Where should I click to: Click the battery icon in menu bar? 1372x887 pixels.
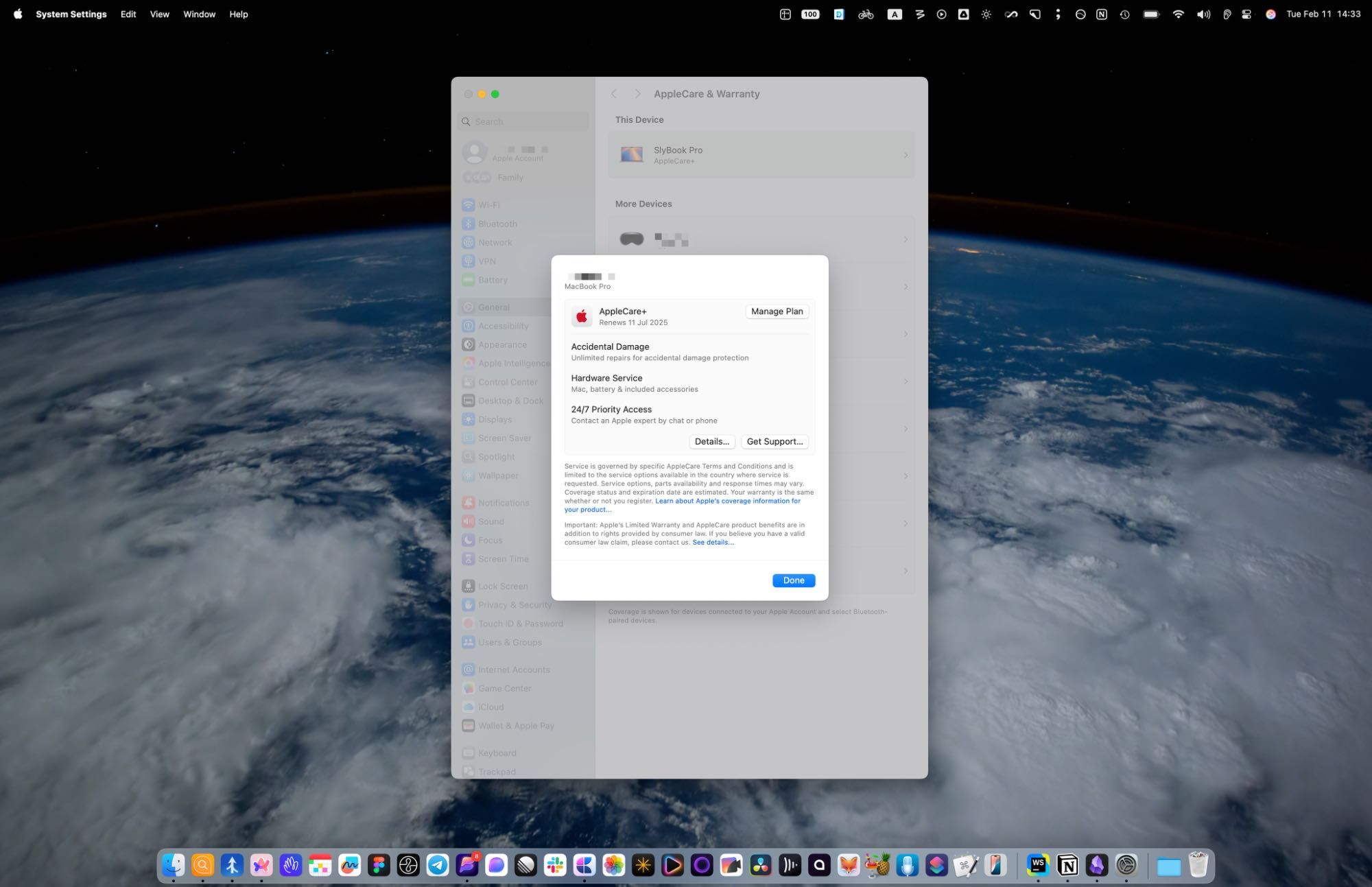click(x=1151, y=14)
